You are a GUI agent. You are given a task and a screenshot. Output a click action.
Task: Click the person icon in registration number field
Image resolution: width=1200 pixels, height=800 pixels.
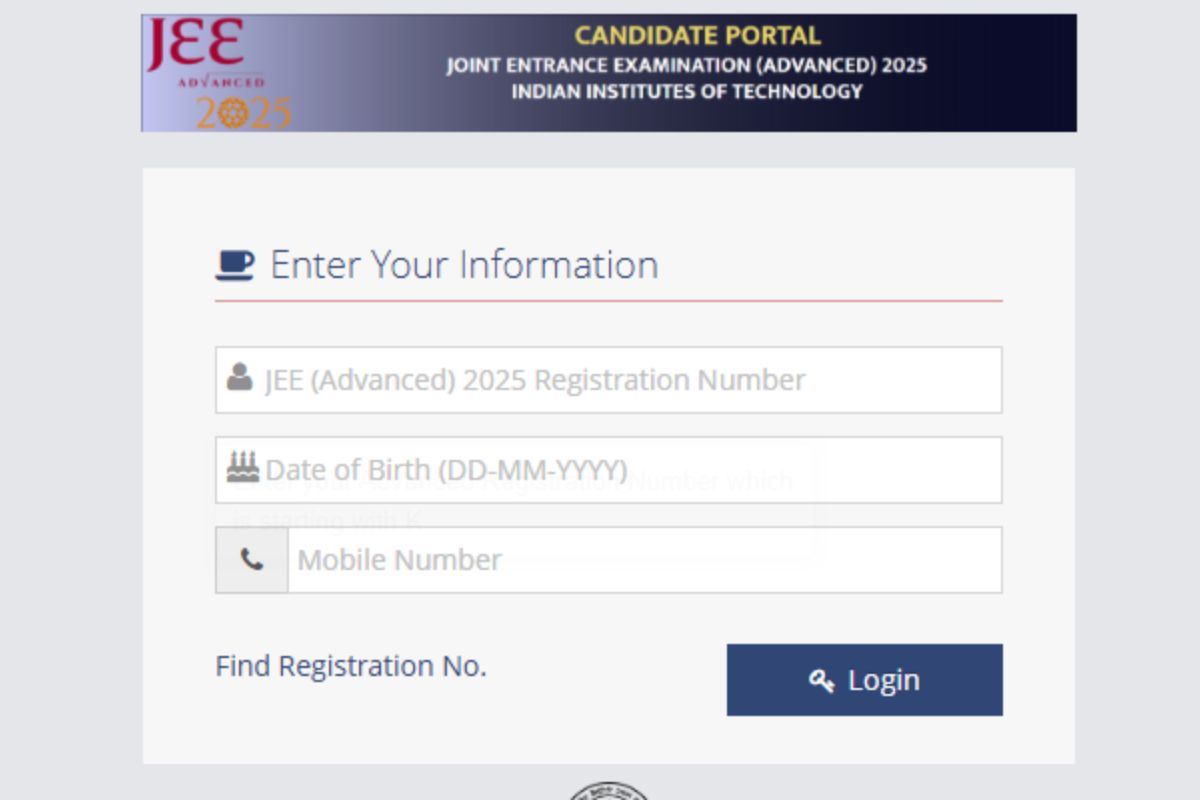coord(238,380)
